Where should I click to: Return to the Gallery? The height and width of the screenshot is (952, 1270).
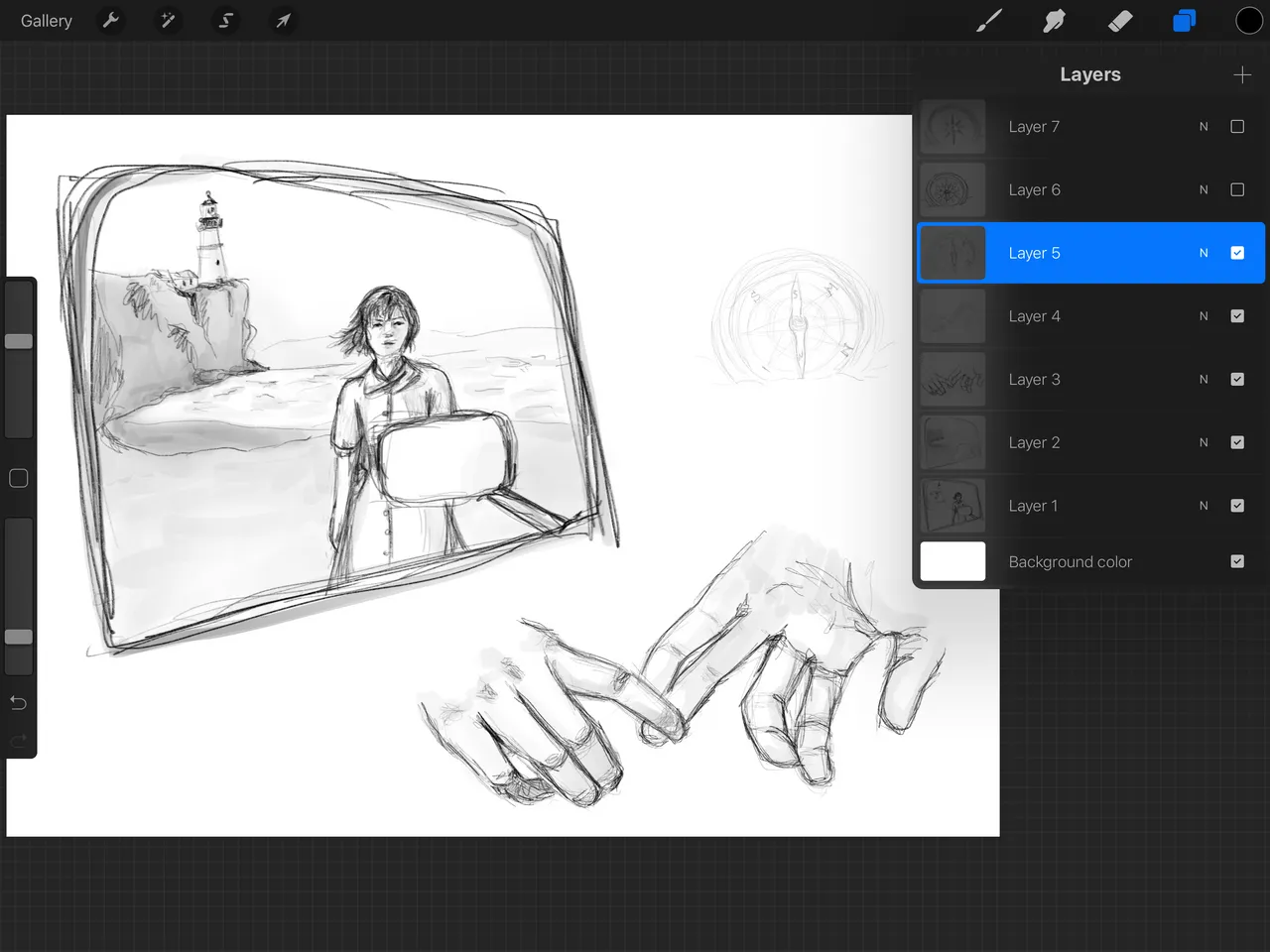pyautogui.click(x=47, y=21)
